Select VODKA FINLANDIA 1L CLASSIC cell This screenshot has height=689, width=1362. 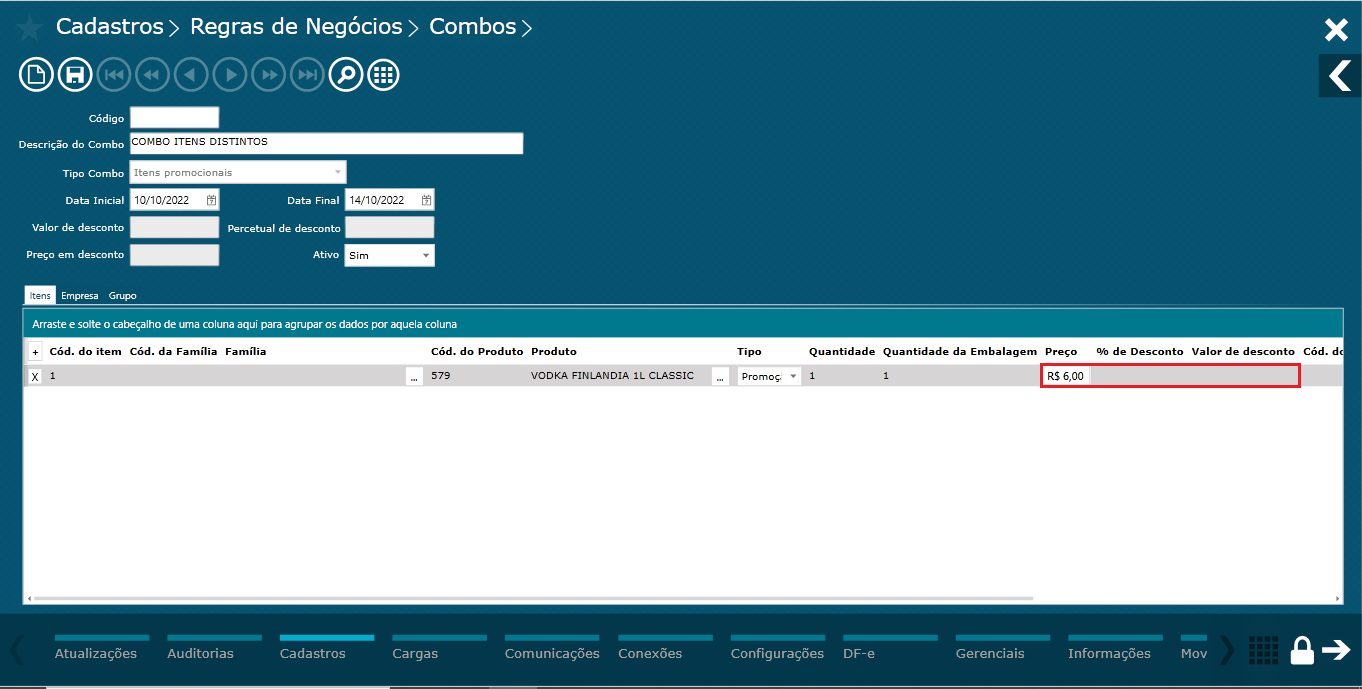click(612, 377)
